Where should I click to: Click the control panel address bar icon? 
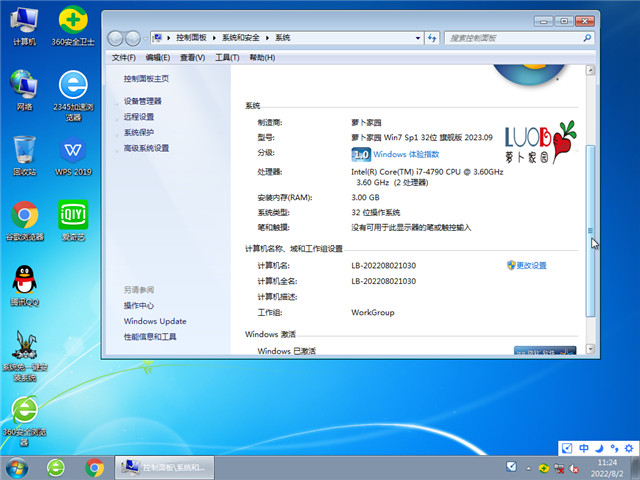coord(157,38)
